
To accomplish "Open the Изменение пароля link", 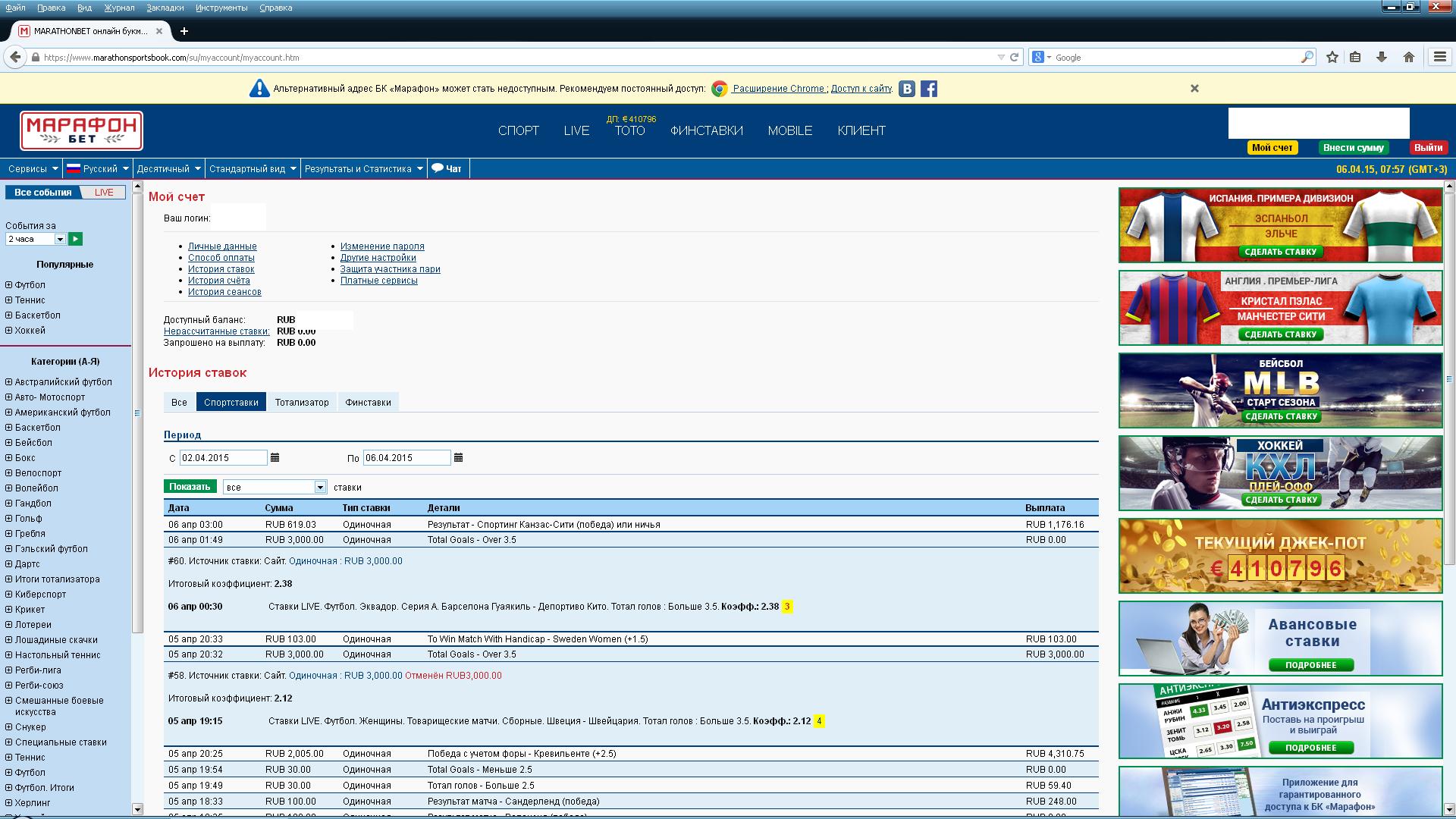I will coord(382,246).
